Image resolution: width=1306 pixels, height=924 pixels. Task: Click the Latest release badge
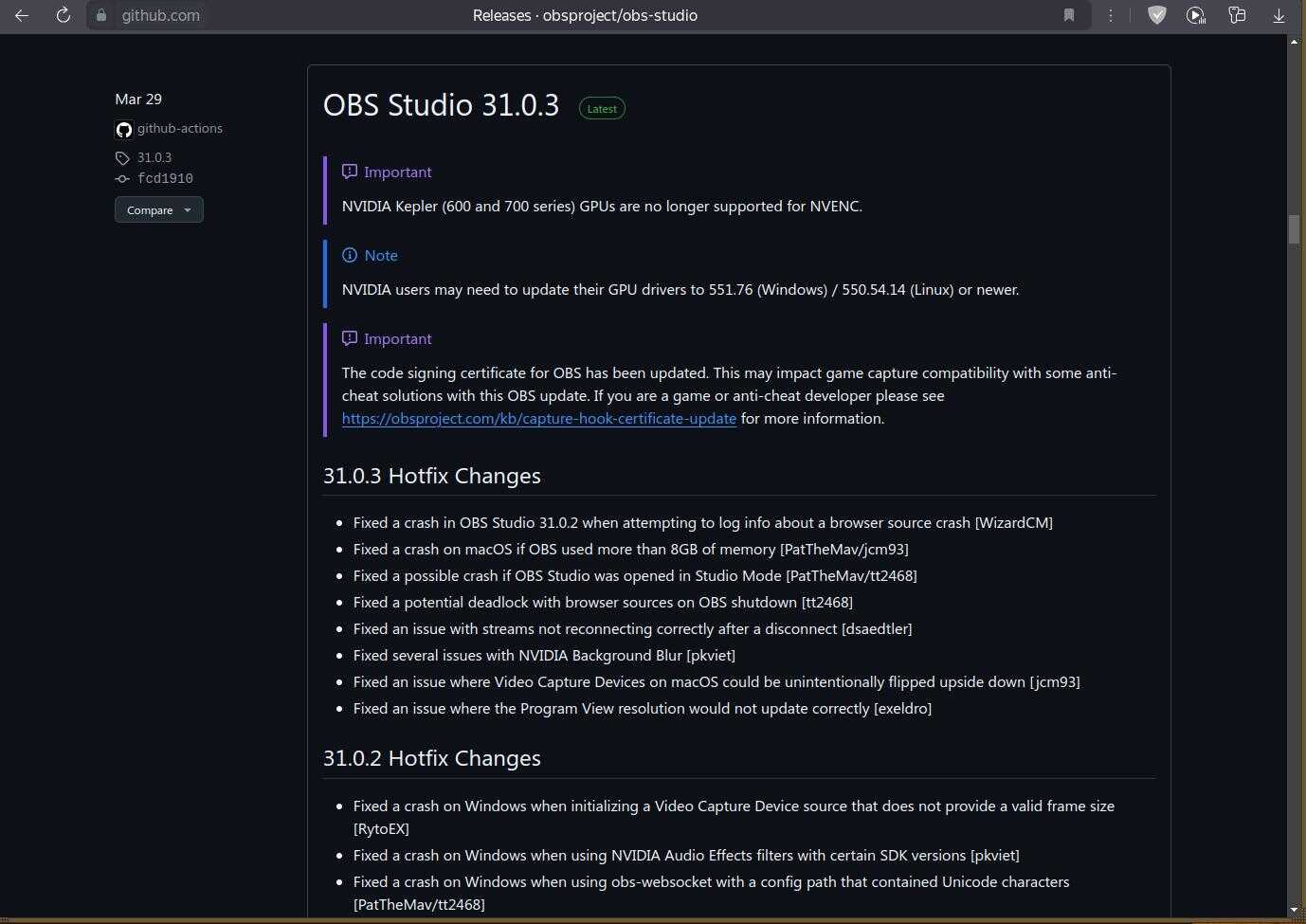coord(602,109)
